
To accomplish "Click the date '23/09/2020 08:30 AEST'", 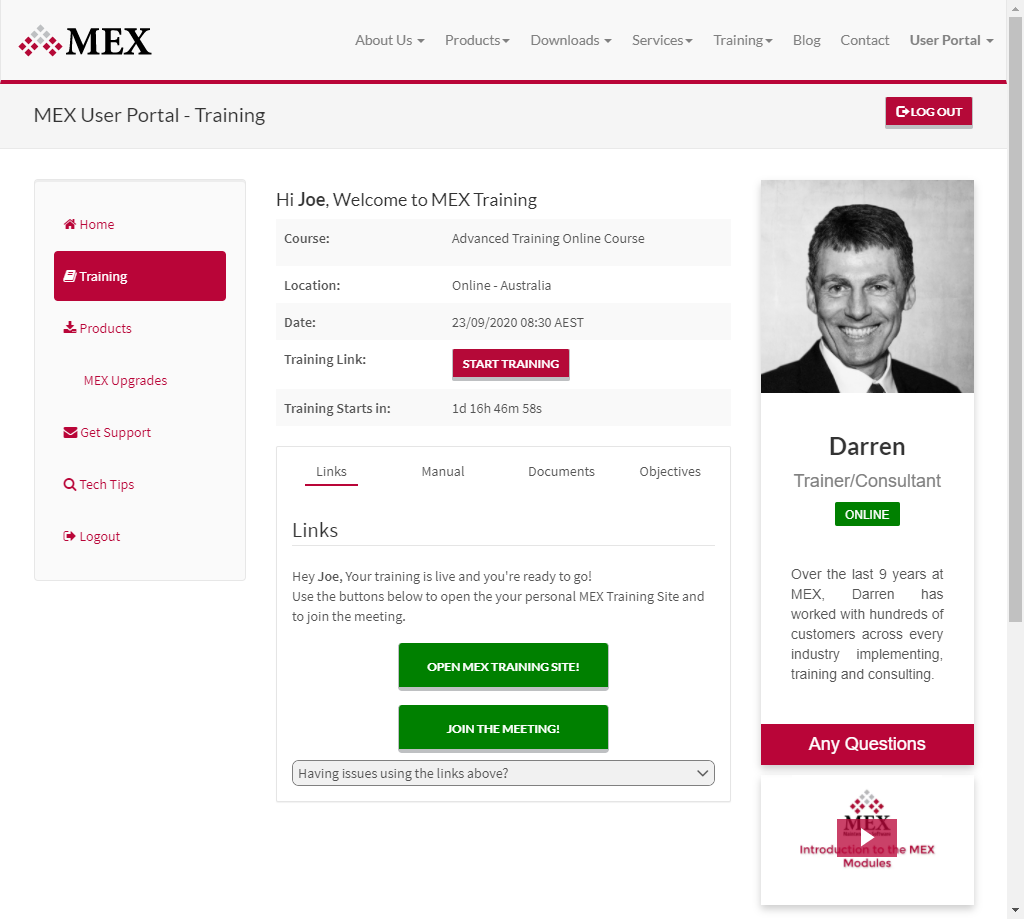I will click(518, 323).
